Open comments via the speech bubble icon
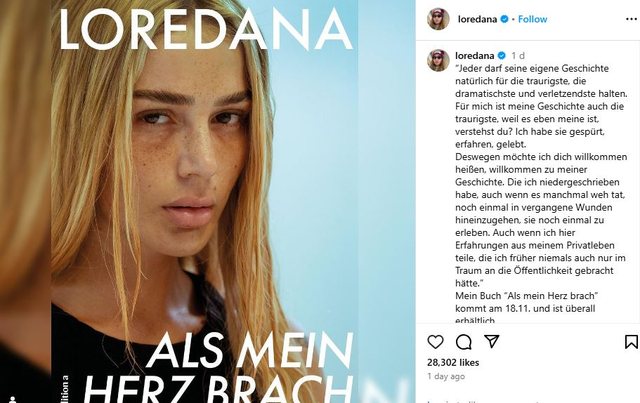Image resolution: width=640 pixels, height=403 pixels. pos(464,342)
